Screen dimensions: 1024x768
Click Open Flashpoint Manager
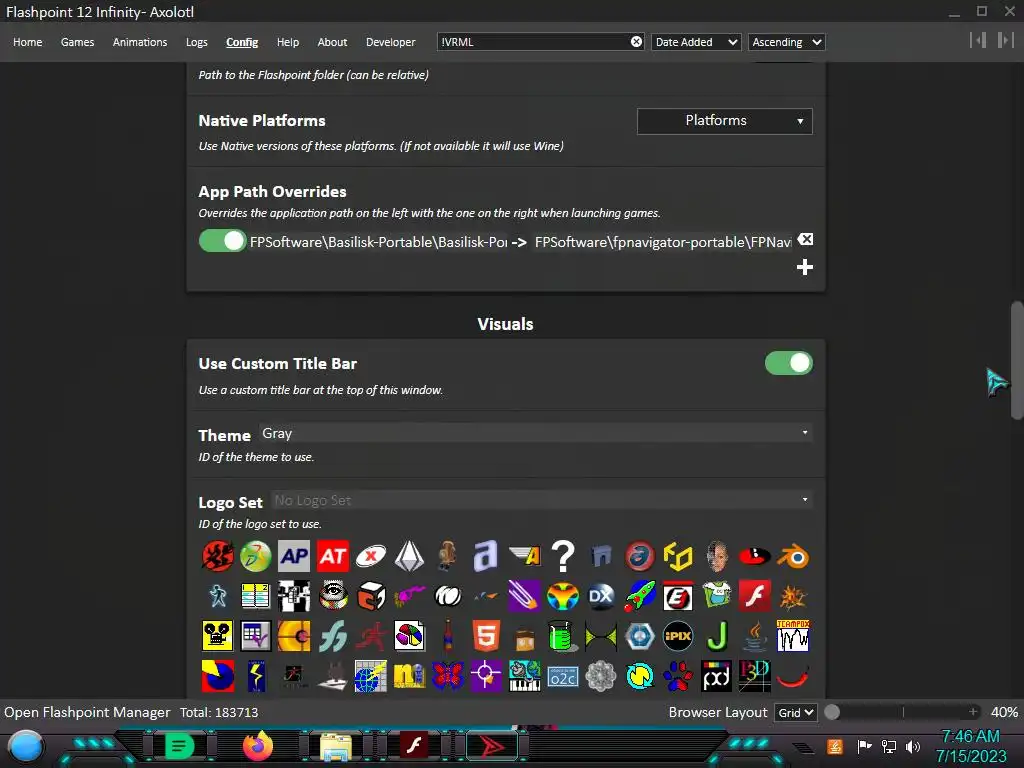tap(87, 712)
